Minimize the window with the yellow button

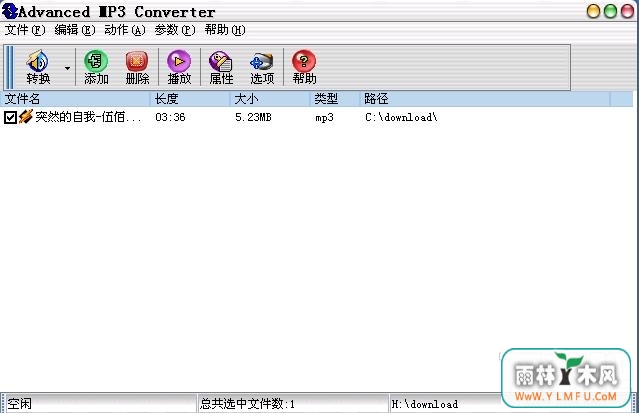pyautogui.click(x=593, y=11)
